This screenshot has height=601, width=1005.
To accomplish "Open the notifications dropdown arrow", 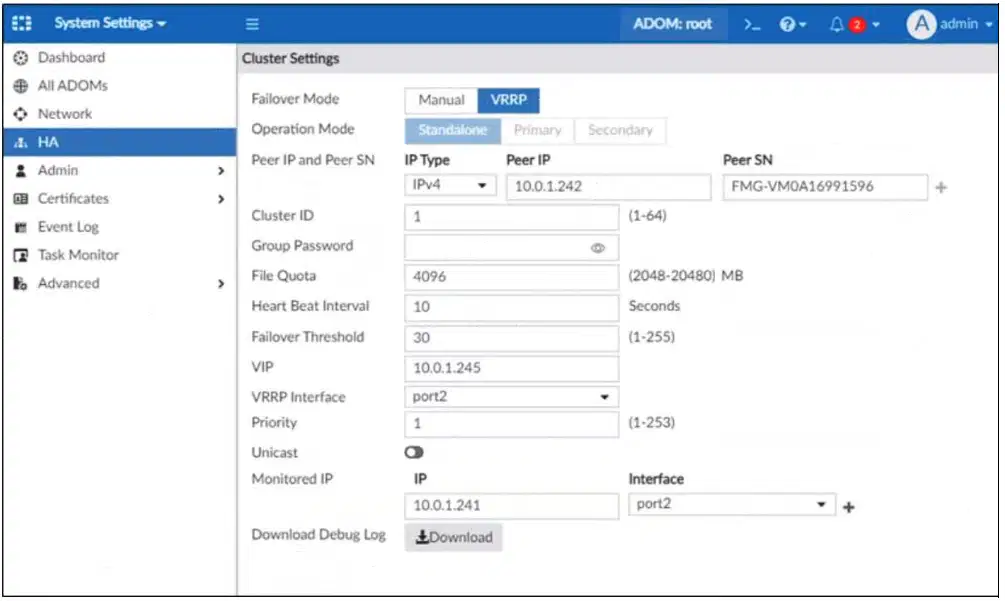I will [x=876, y=25].
